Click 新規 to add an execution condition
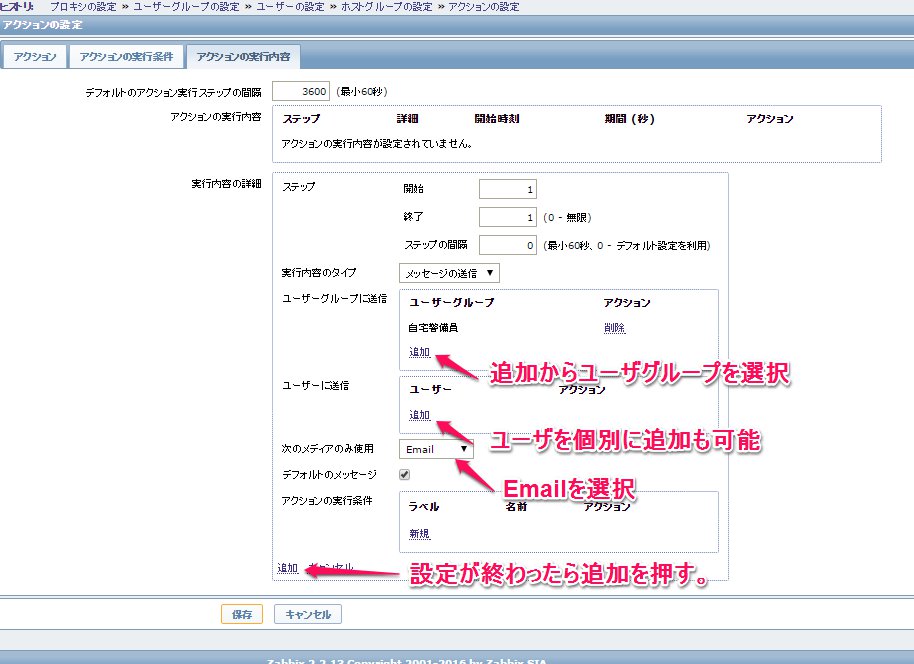The image size is (914, 664). coord(419,534)
